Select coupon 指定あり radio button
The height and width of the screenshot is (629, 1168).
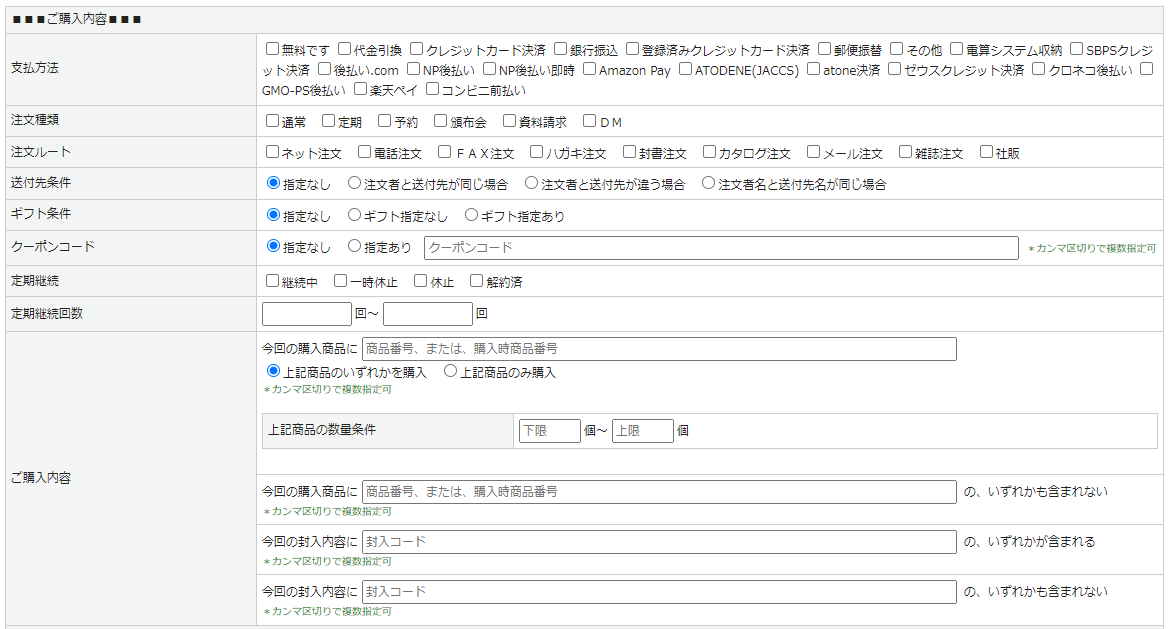(x=354, y=246)
